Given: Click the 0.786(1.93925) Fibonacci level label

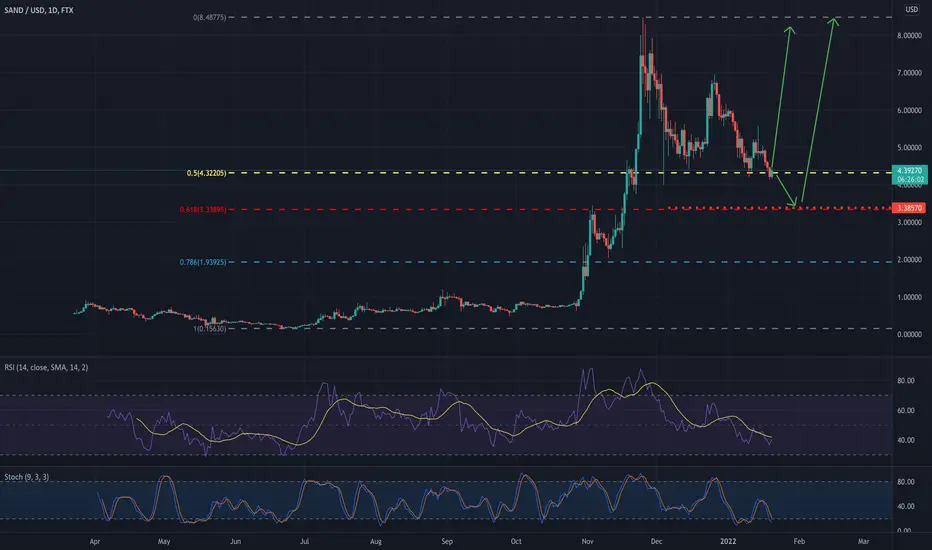Looking at the screenshot, I should (x=203, y=262).
